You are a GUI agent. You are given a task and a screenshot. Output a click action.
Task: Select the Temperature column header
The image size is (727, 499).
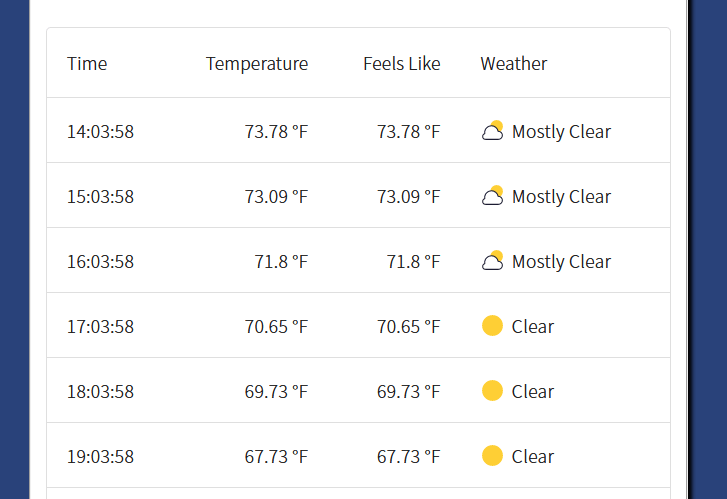coord(257,64)
